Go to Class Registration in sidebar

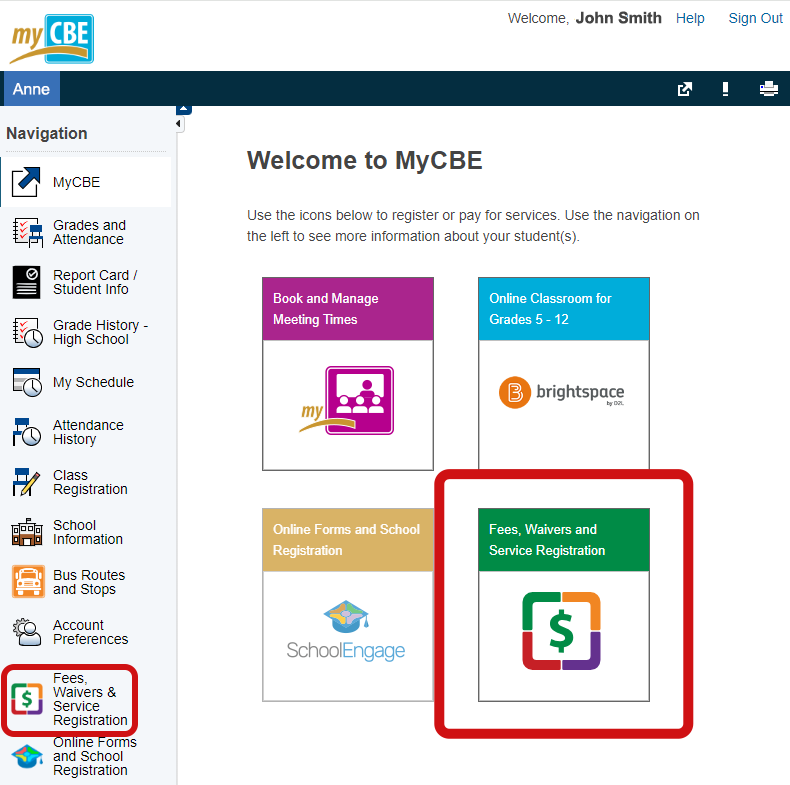[89, 482]
